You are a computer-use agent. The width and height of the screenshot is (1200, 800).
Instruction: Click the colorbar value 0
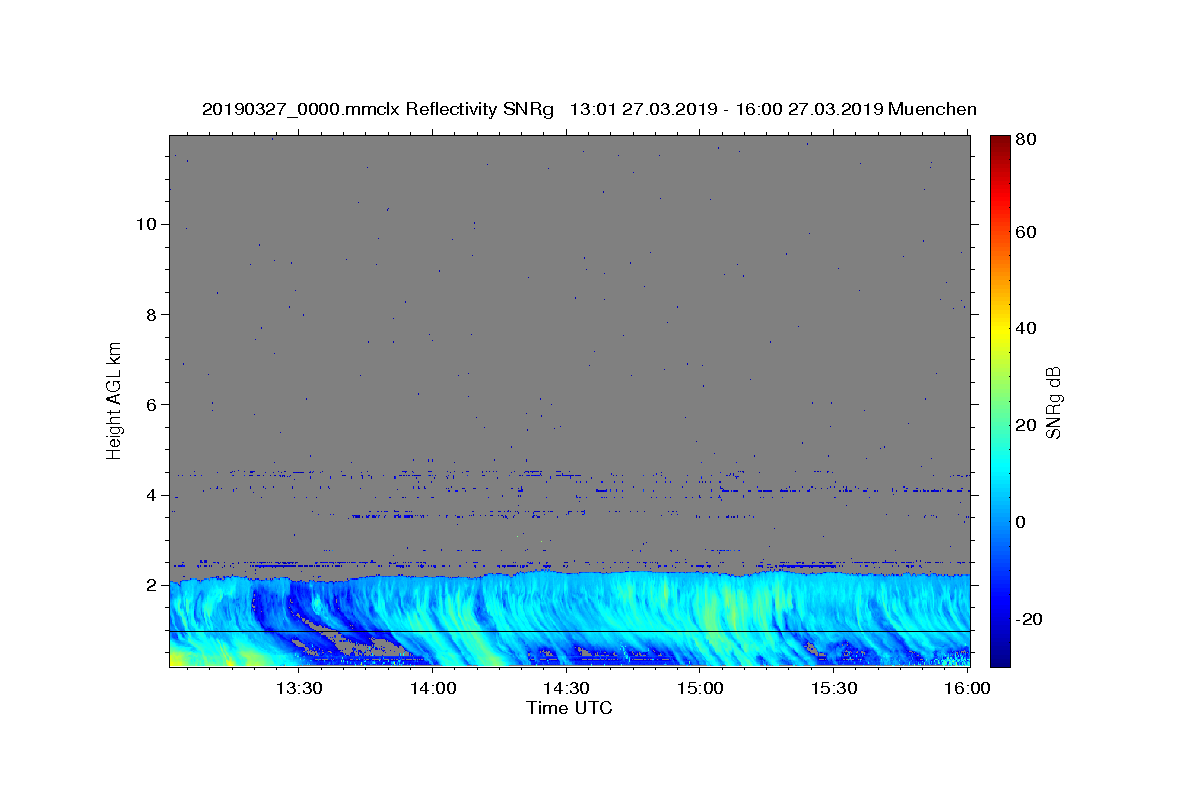pyautogui.click(x=1020, y=522)
